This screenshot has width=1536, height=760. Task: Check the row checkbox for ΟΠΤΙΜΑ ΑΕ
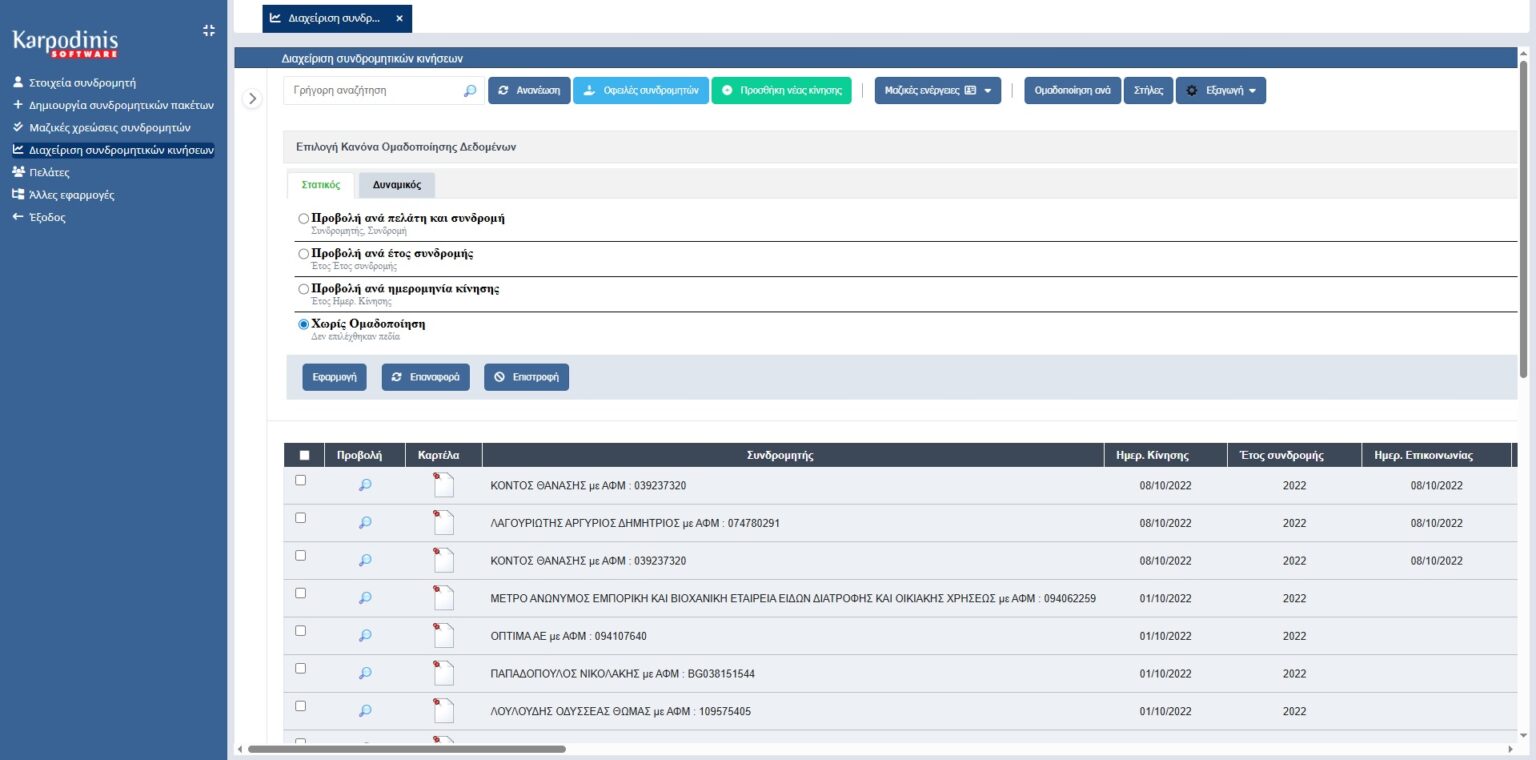coord(300,631)
